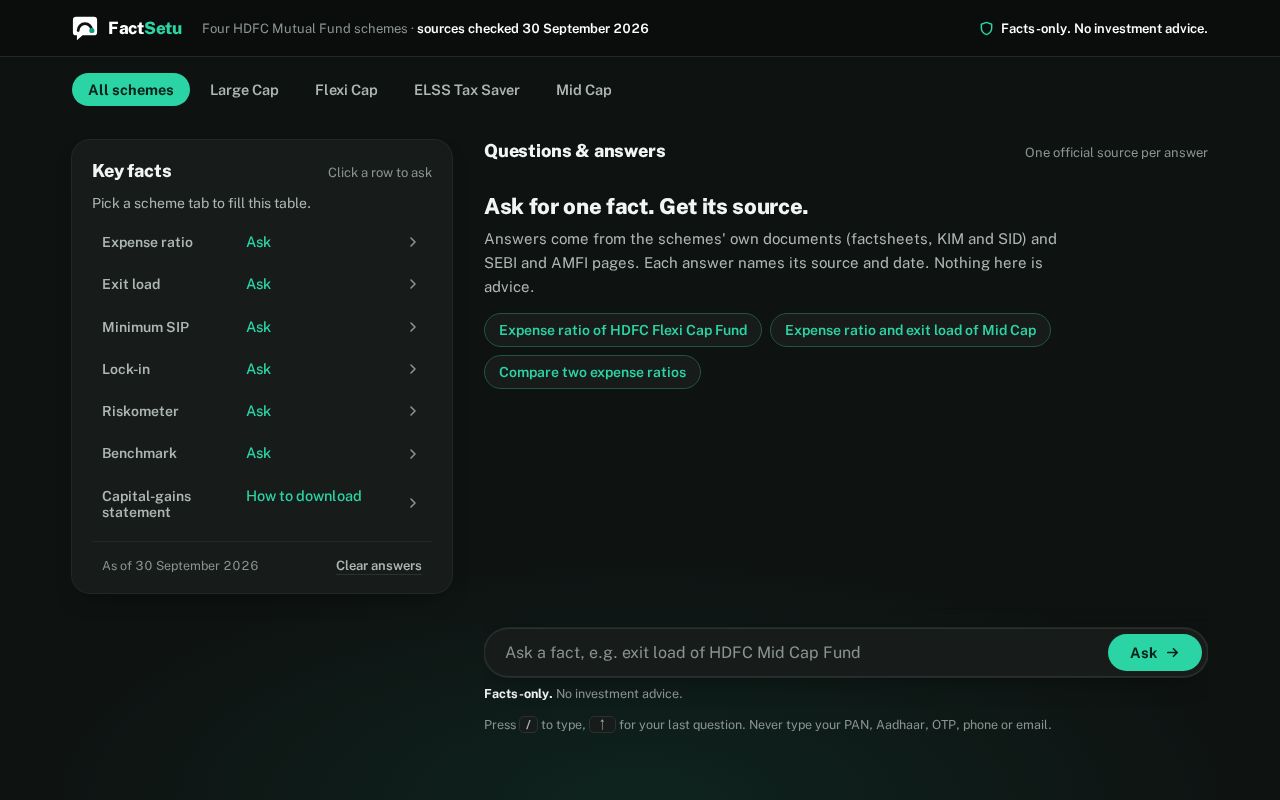Viewport: 1280px width, 800px height.
Task: Expand the Benchmark row chevron
Action: (412, 454)
